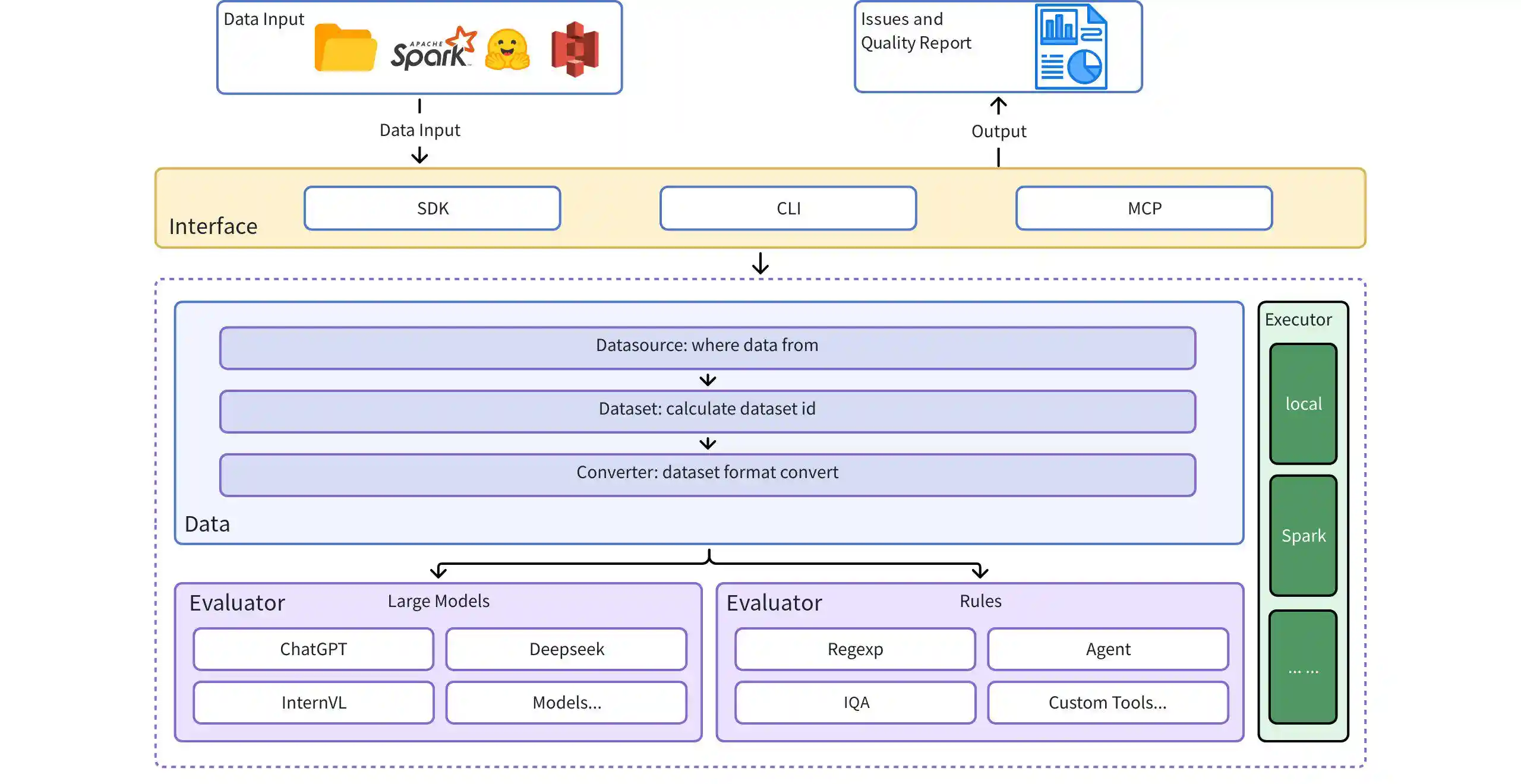
Task: Click the green local executor block
Action: 1303,404
